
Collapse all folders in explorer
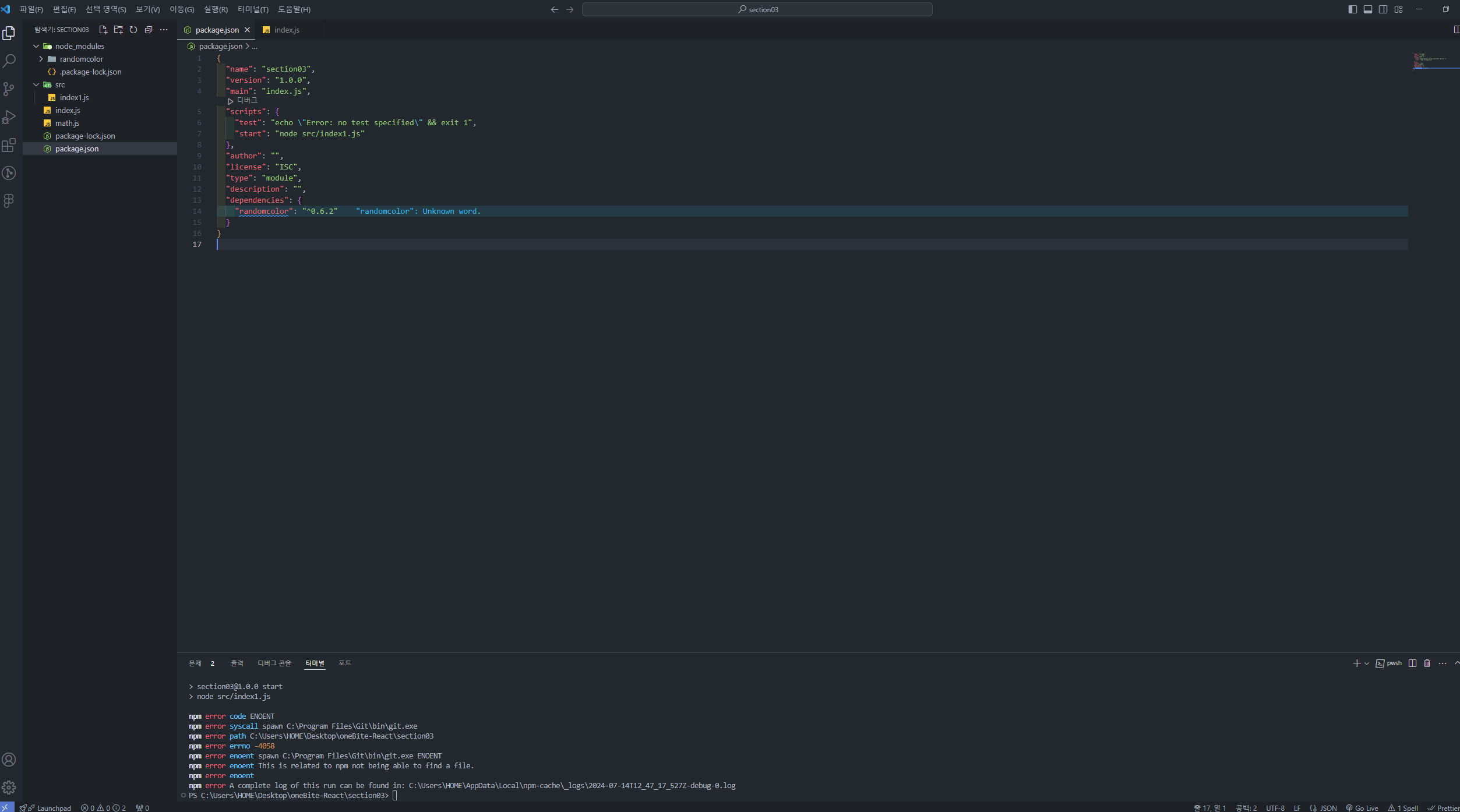pyautogui.click(x=149, y=30)
